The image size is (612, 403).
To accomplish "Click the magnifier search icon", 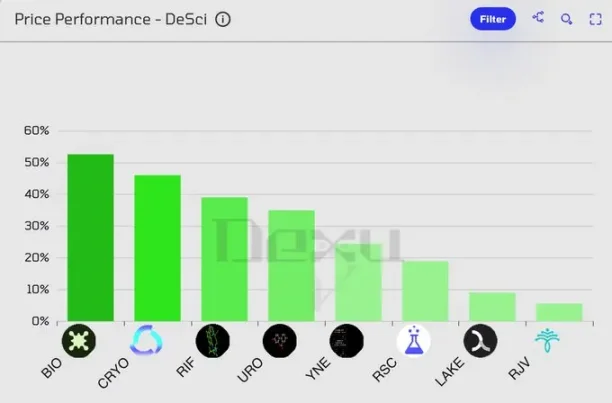I will coord(566,19).
